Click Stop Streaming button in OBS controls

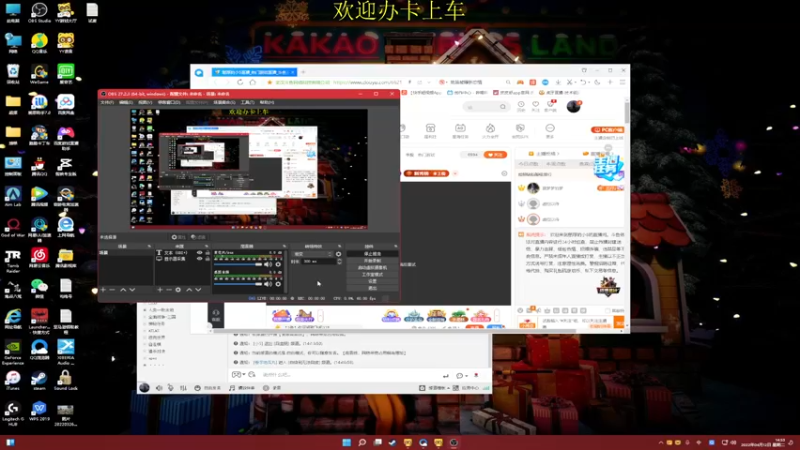[x=372, y=254]
